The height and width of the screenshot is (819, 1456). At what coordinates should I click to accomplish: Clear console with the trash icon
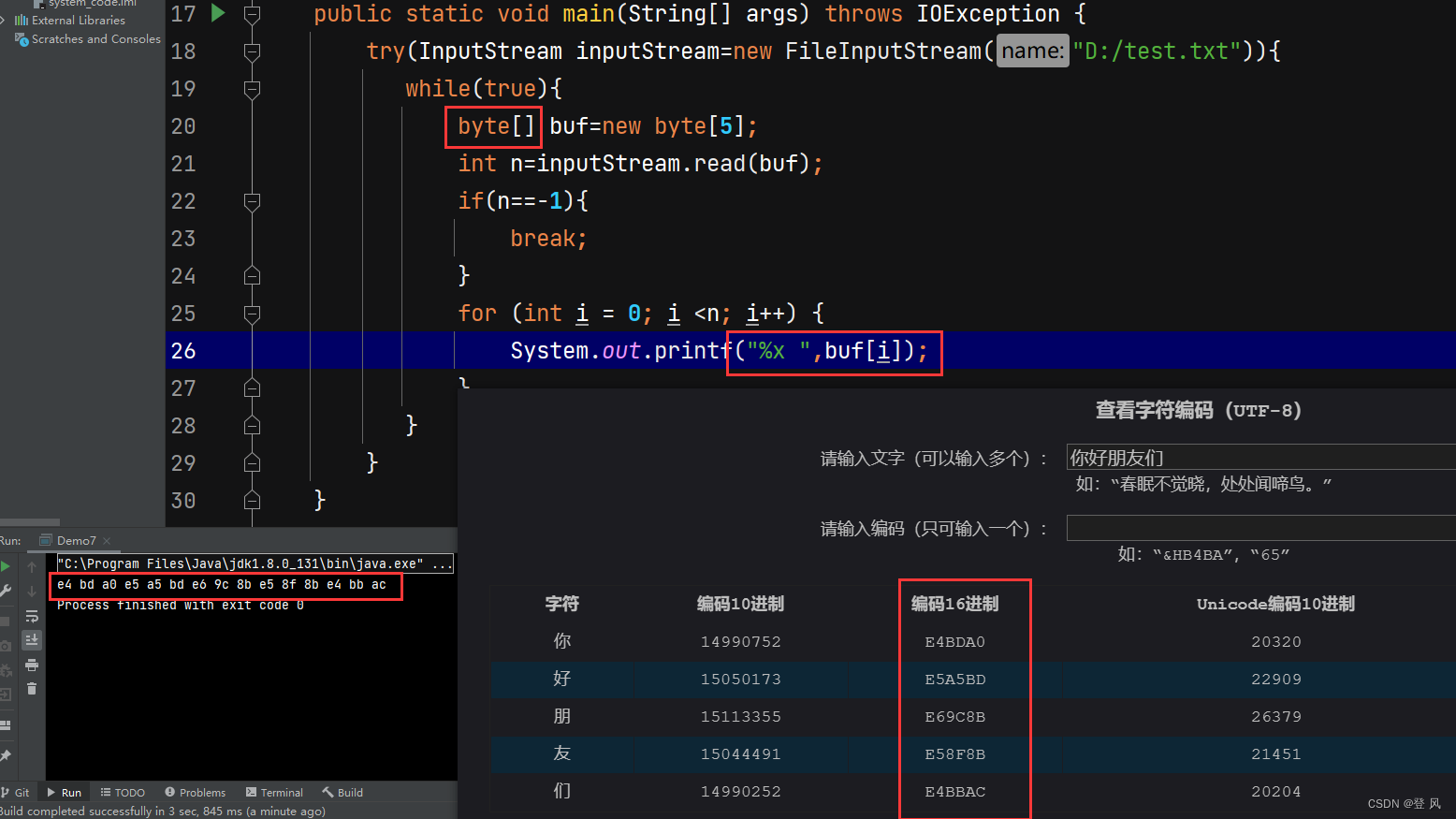(x=32, y=689)
